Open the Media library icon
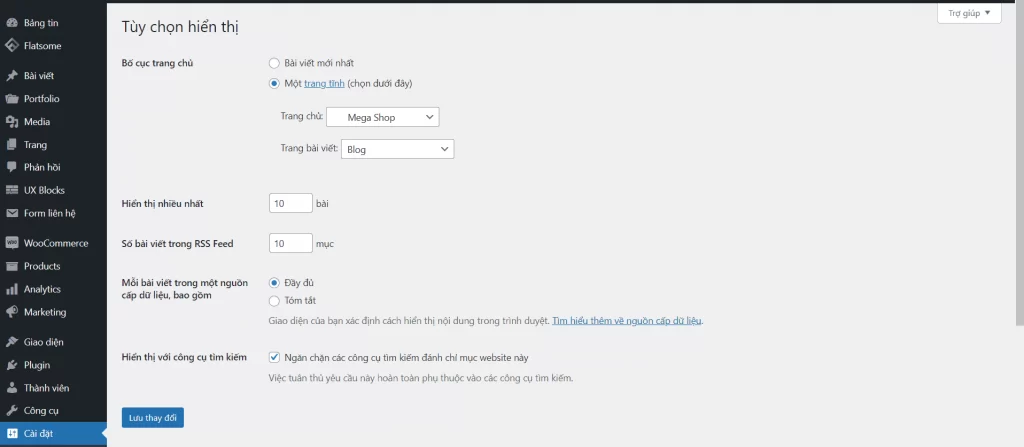 pos(11,122)
